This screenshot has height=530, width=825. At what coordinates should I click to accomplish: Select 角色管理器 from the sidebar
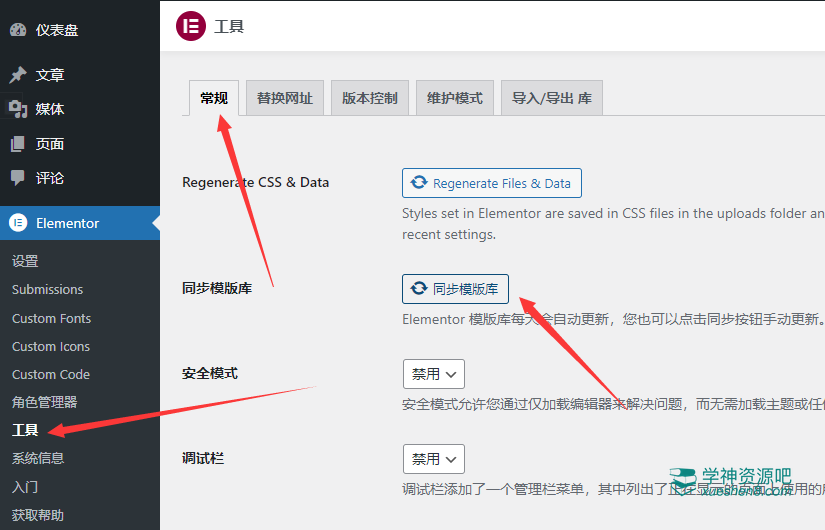click(x=44, y=402)
